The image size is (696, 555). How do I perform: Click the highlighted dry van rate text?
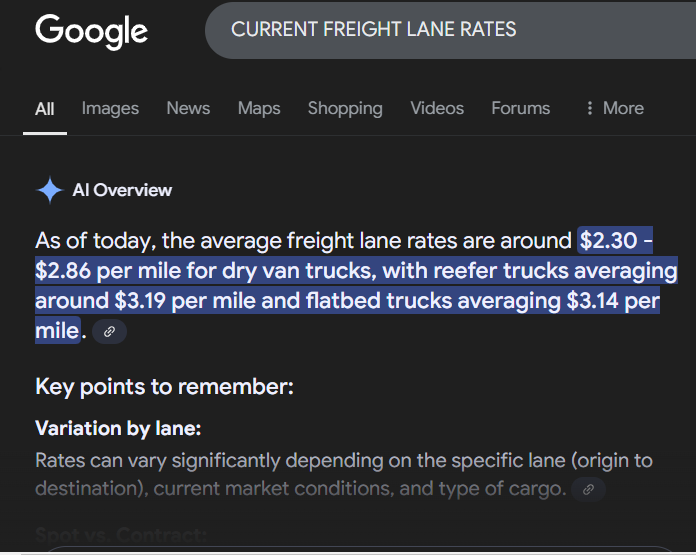click(355, 271)
